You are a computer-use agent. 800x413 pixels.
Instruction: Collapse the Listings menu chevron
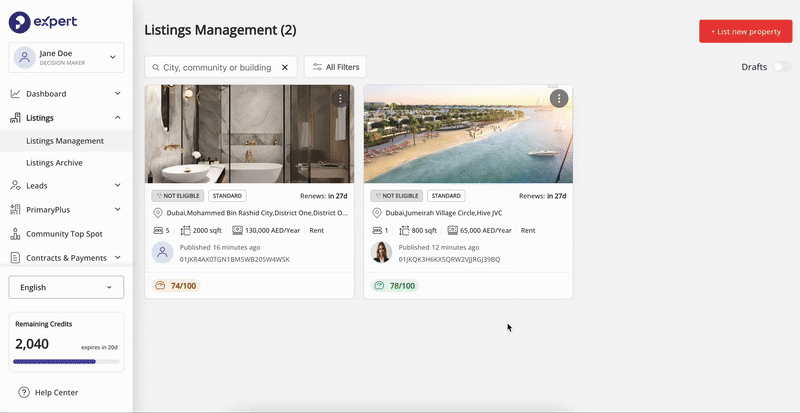click(x=117, y=118)
